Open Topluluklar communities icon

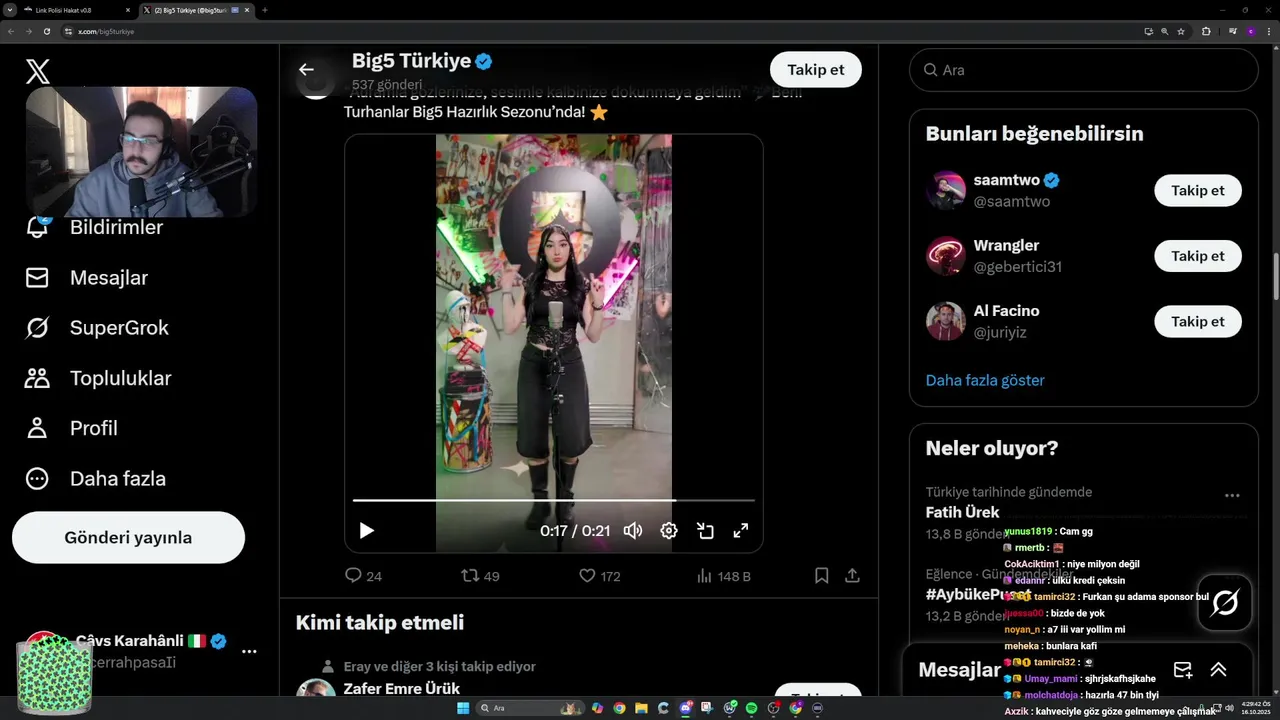[x=37, y=378]
